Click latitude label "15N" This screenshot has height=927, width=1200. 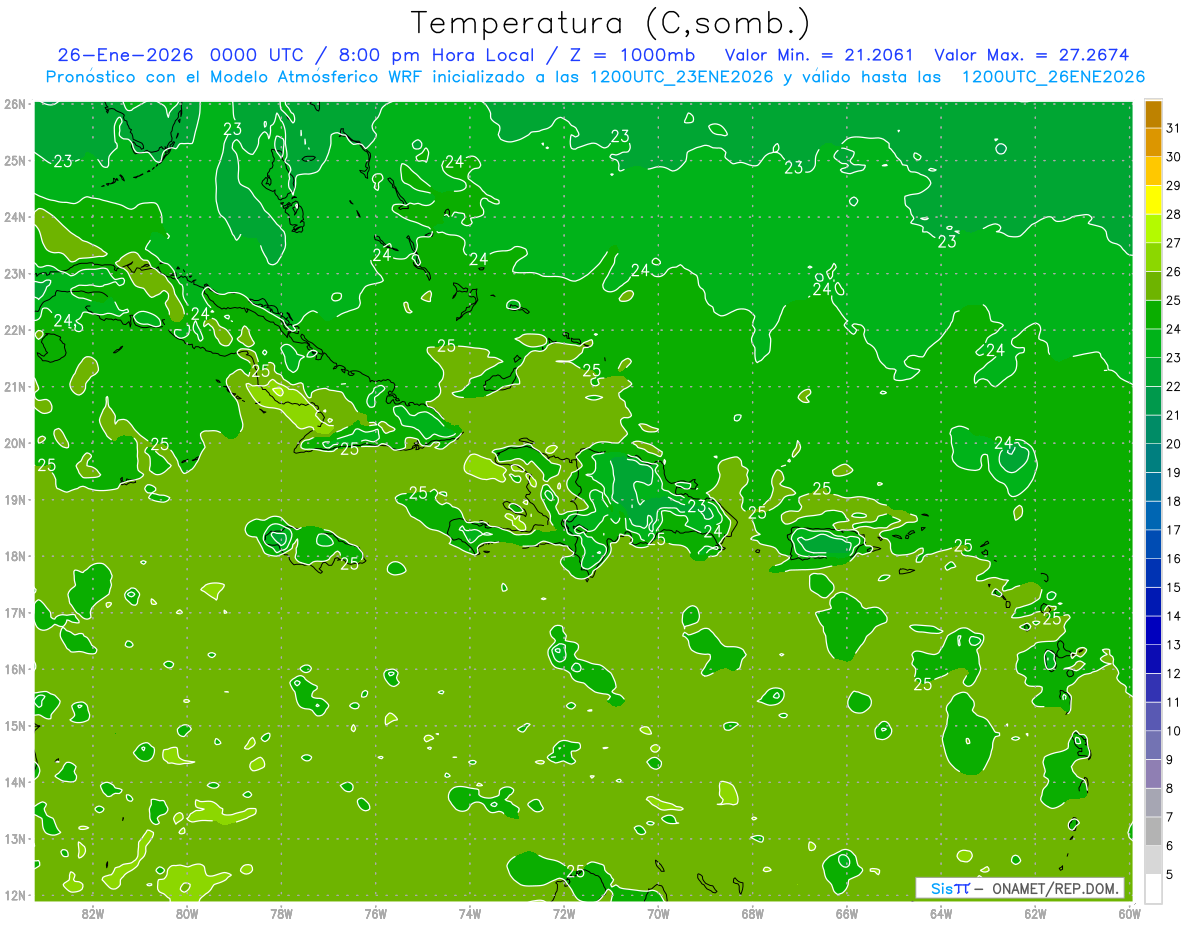(14, 725)
